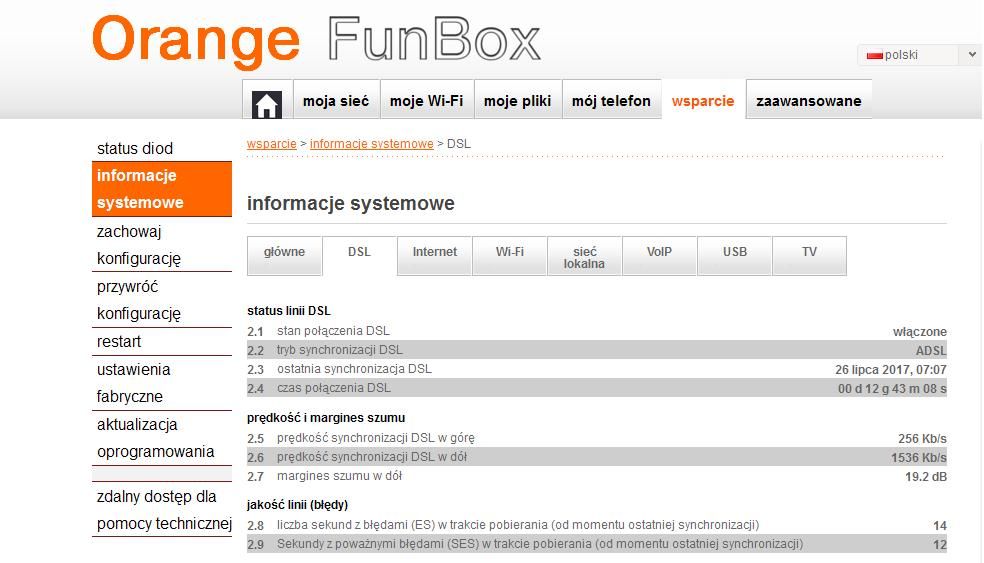Open aktualizacja oprogramowania in sidebar
984x563 pixels.
pyautogui.click(x=162, y=438)
